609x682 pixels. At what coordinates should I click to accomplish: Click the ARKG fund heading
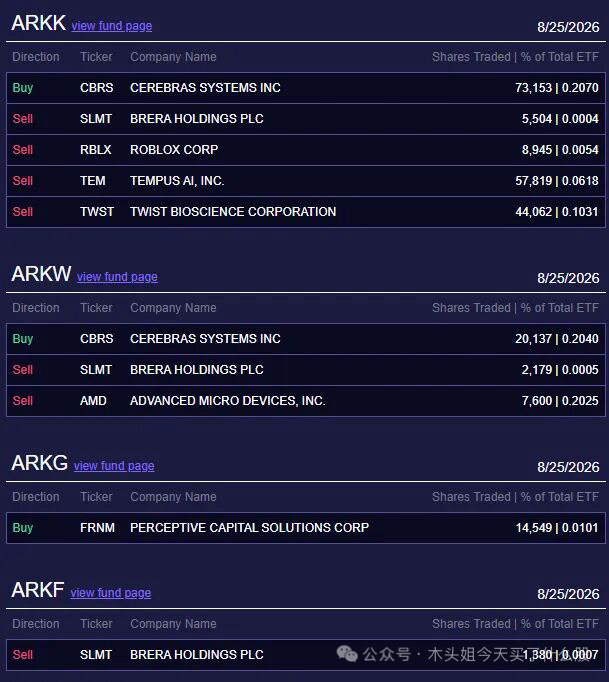pos(40,463)
